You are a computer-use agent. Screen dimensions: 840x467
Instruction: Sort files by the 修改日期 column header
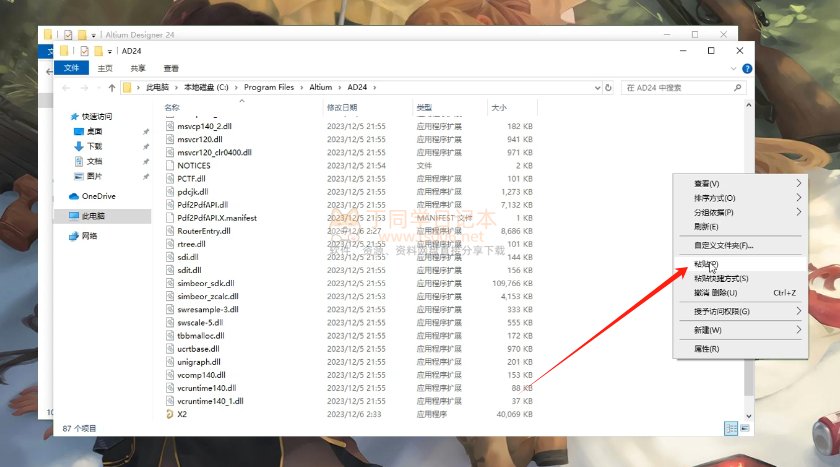click(342, 107)
